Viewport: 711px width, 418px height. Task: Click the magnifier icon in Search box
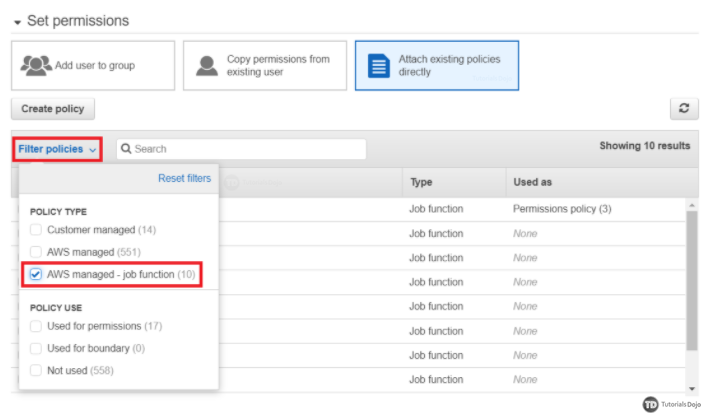click(x=126, y=149)
